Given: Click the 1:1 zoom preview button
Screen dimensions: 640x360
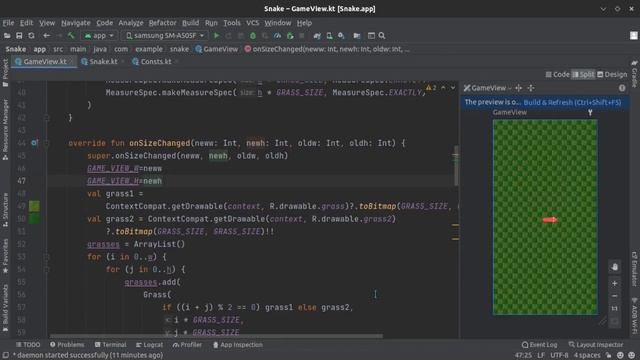Looking at the screenshot, I should point(614,309).
